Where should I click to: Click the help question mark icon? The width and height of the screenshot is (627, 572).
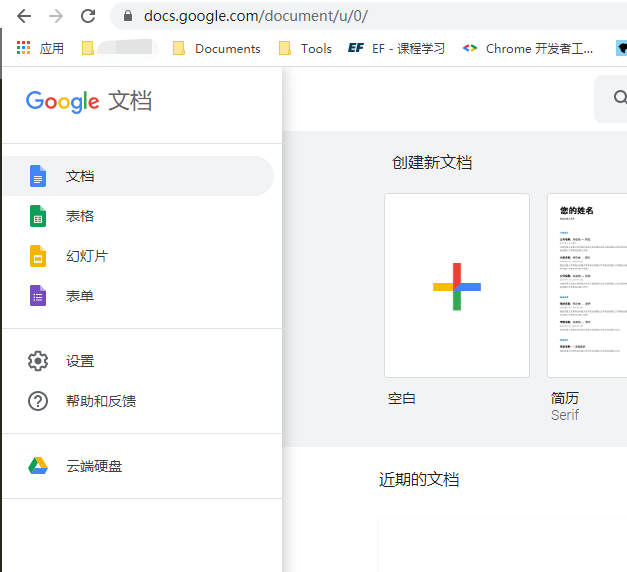38,401
